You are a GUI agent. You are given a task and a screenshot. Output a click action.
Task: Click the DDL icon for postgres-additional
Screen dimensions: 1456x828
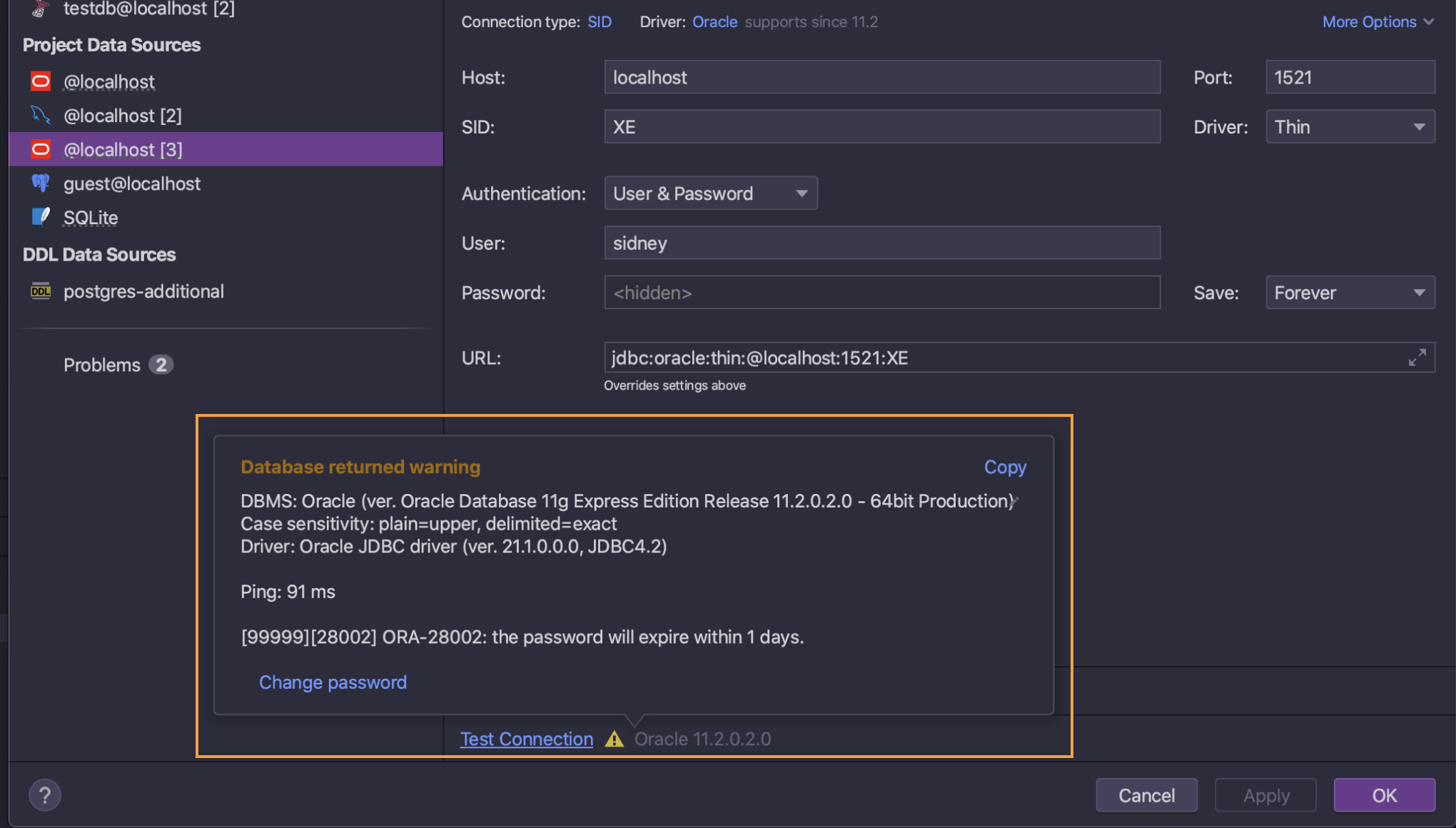point(41,291)
